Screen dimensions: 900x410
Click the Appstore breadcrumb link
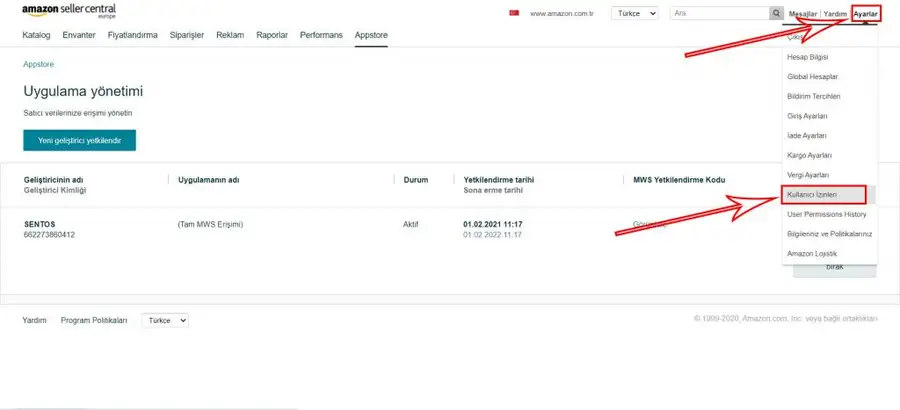point(38,64)
